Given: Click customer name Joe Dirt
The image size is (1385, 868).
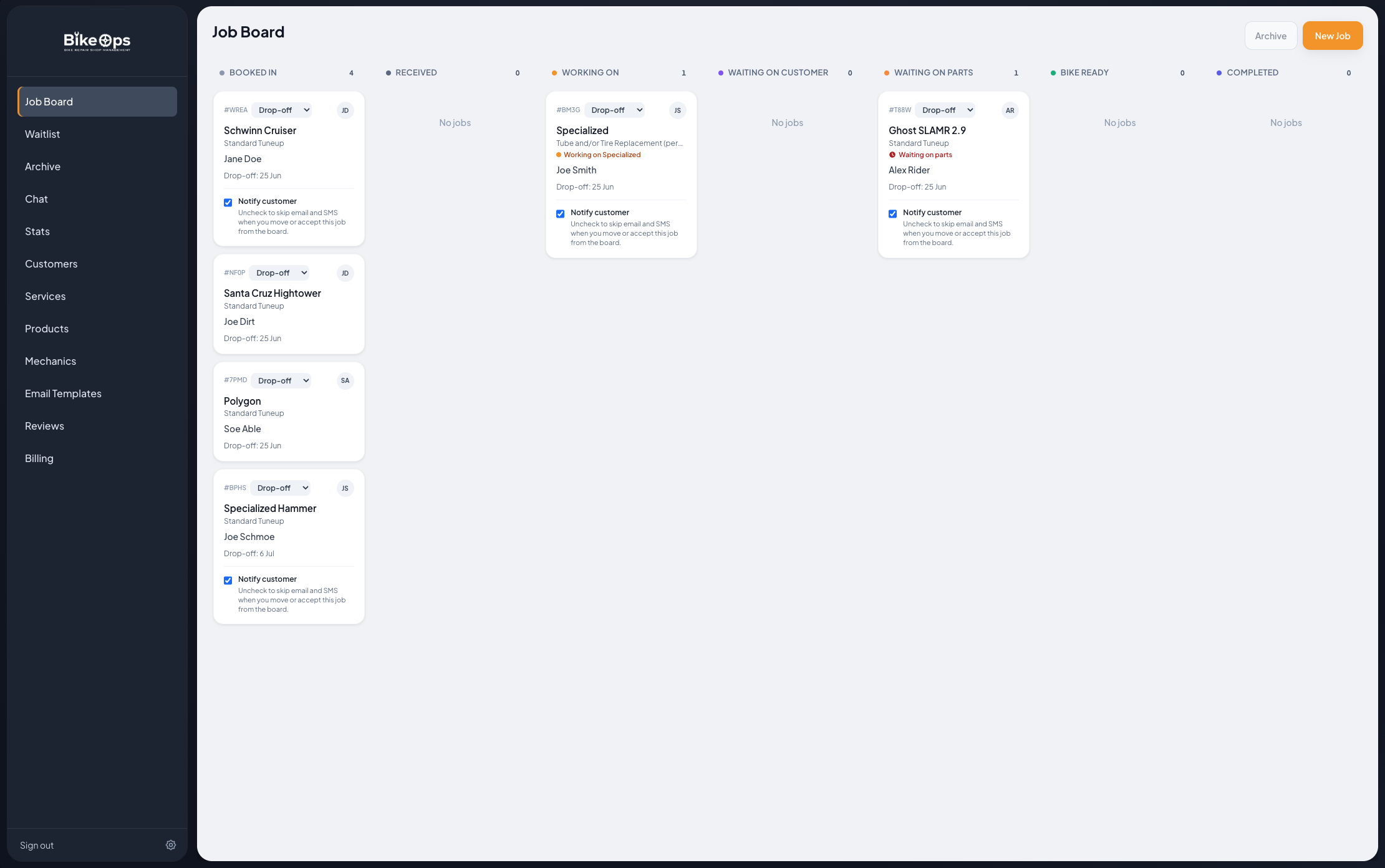Looking at the screenshot, I should click(x=239, y=322).
